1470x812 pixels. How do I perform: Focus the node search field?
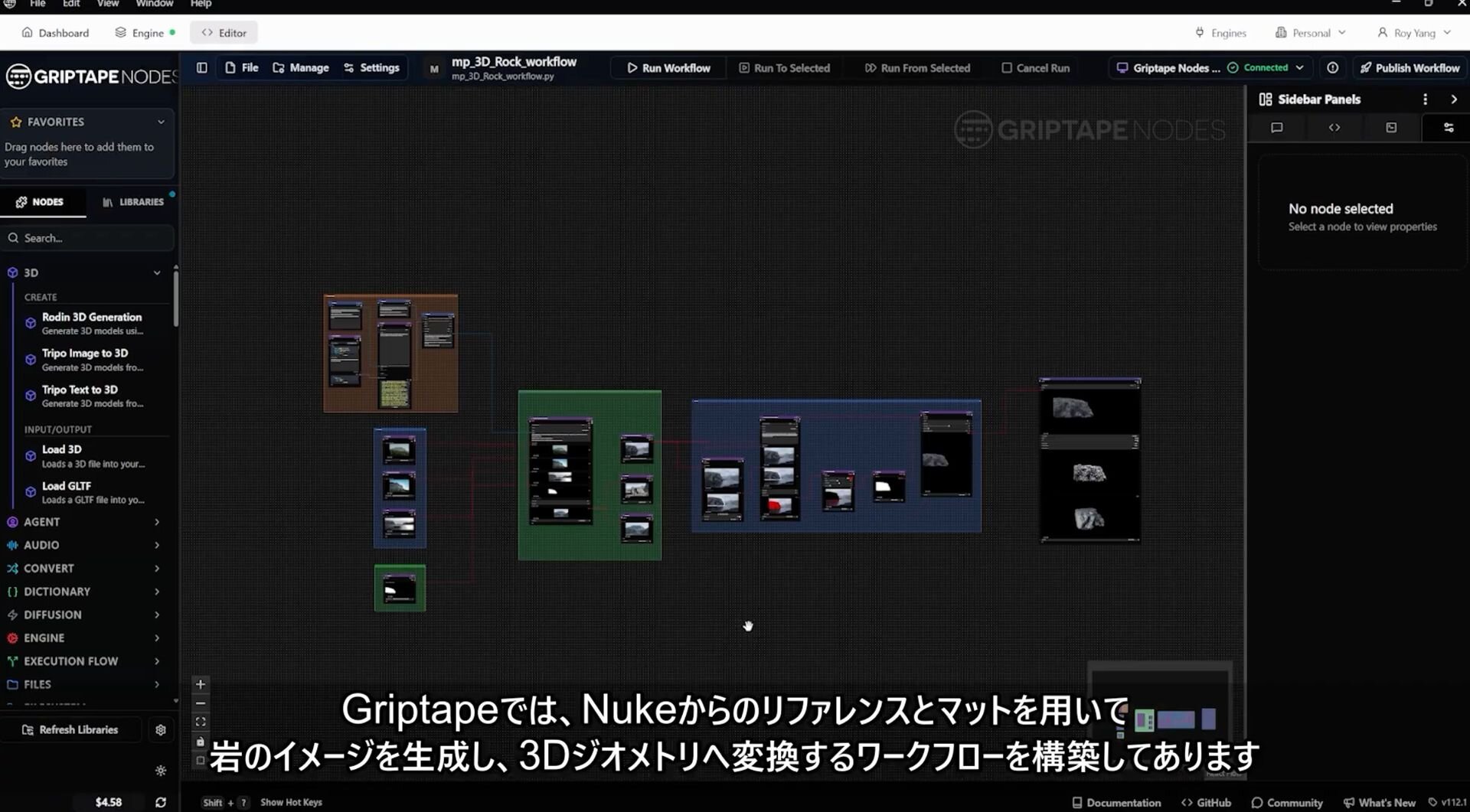87,238
